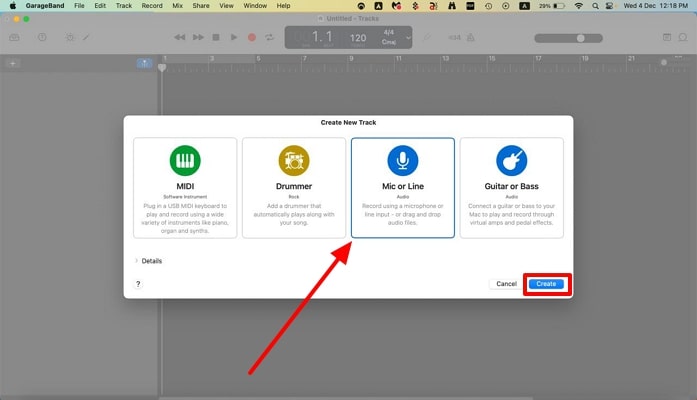697x400 pixels.
Task: Click the Cmaj key signature display
Action: point(389,42)
